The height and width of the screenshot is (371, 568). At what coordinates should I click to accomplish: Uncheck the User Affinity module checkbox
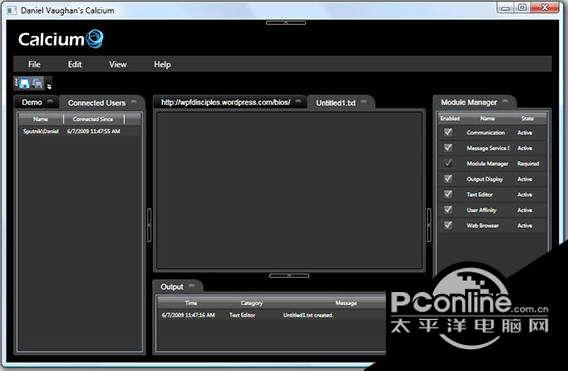point(448,209)
